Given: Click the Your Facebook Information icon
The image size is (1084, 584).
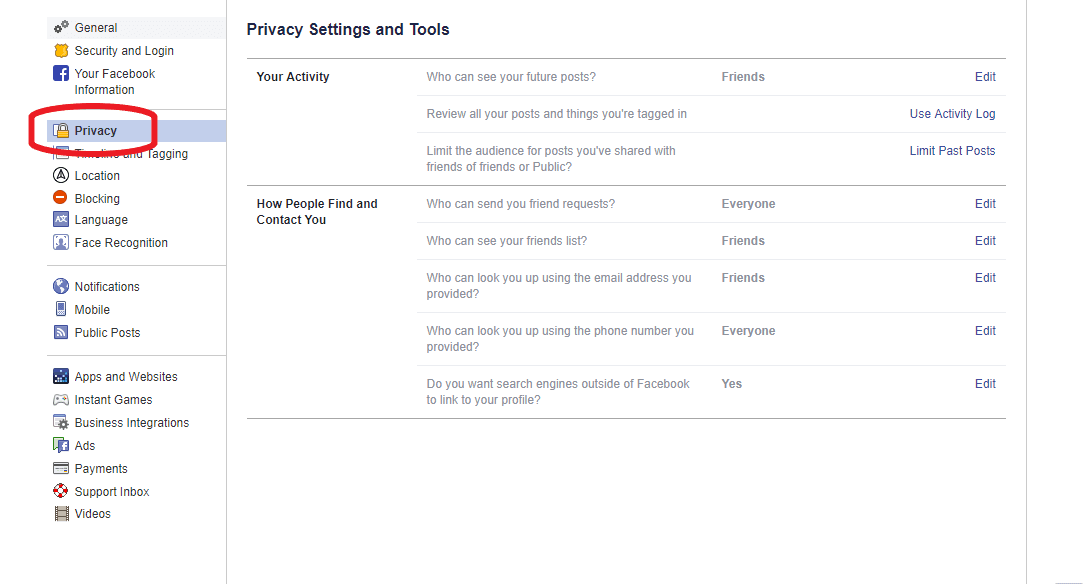Looking at the screenshot, I should (x=61, y=73).
